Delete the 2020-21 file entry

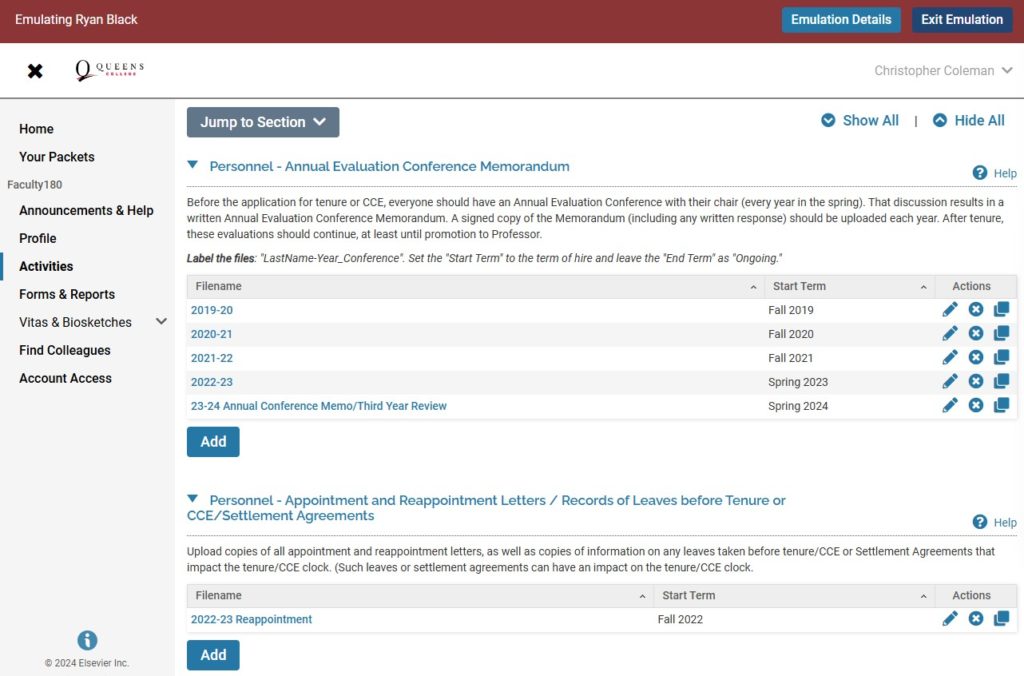tap(976, 334)
